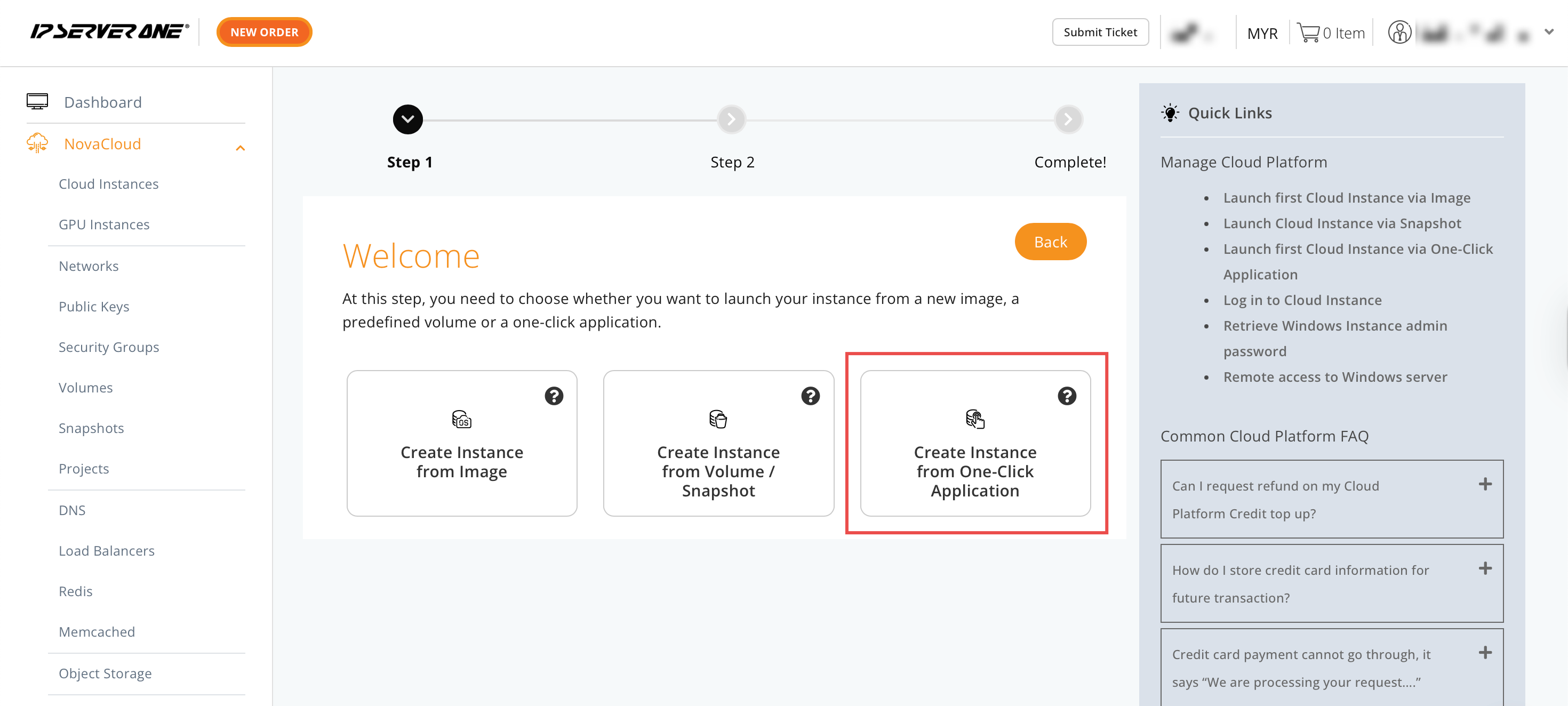The image size is (1568, 706).
Task: Go to Dashboard in sidebar
Action: (x=103, y=102)
